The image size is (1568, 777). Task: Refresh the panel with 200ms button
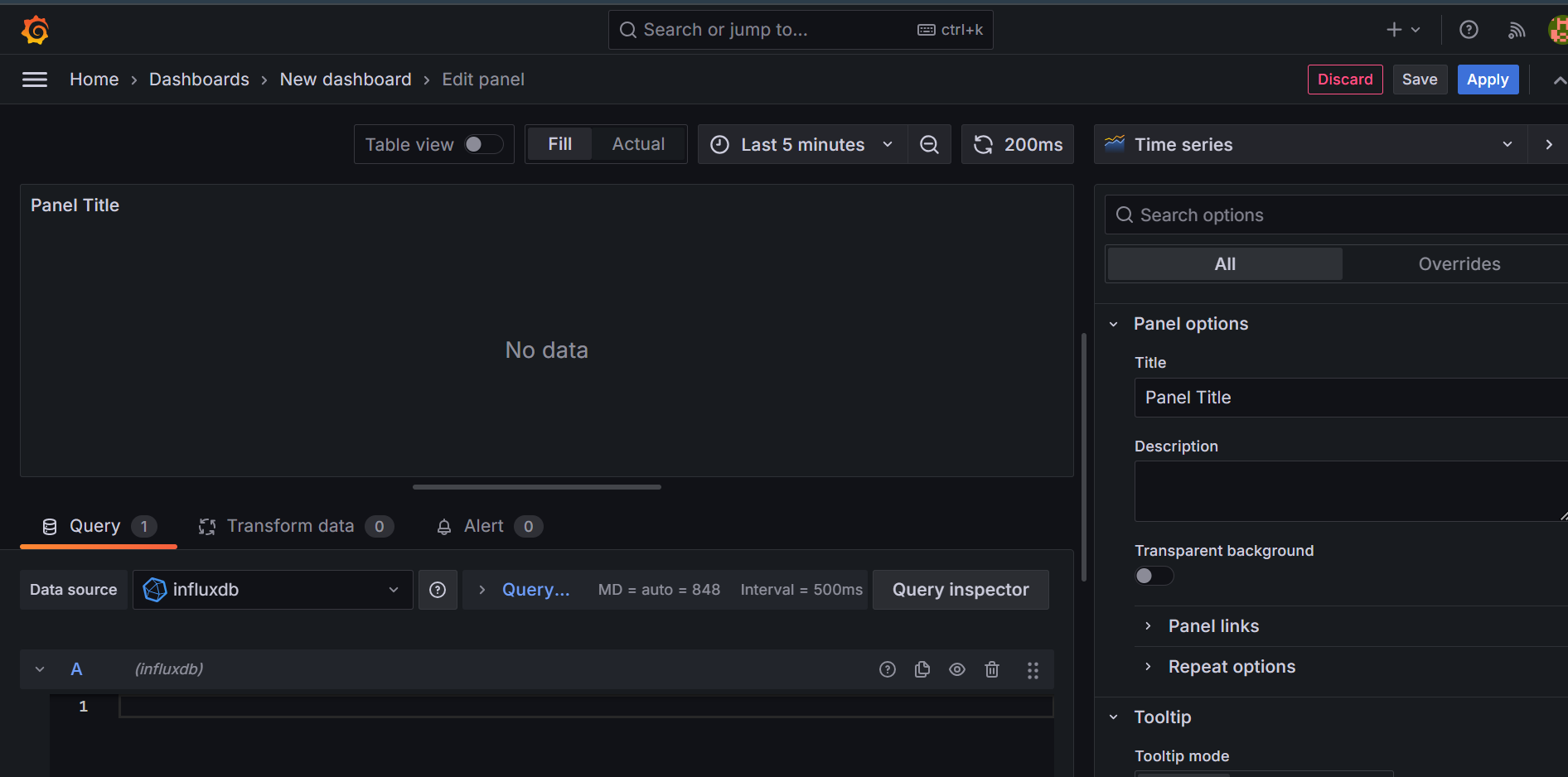(1018, 144)
